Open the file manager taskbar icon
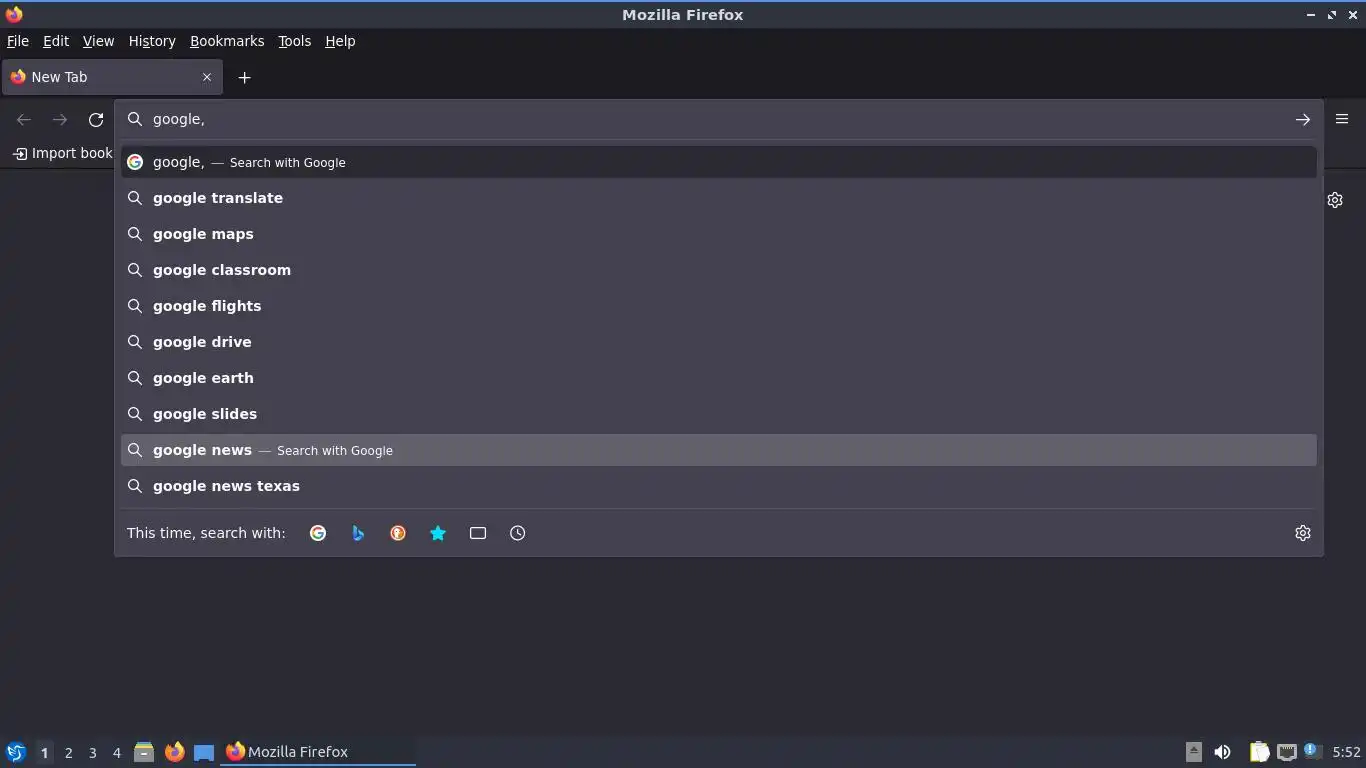 pyautogui.click(x=144, y=752)
